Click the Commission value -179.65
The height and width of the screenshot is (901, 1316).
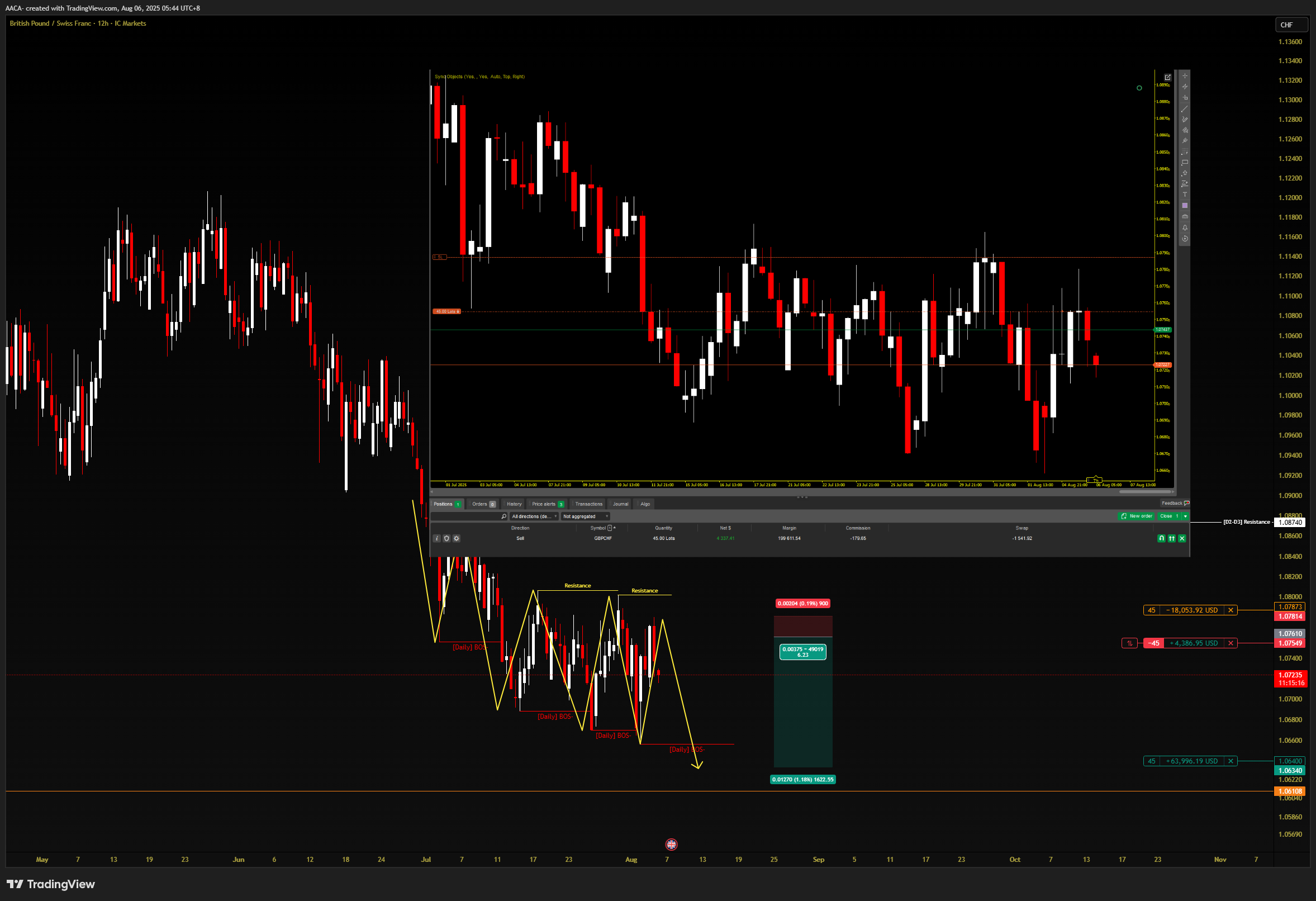(x=858, y=539)
